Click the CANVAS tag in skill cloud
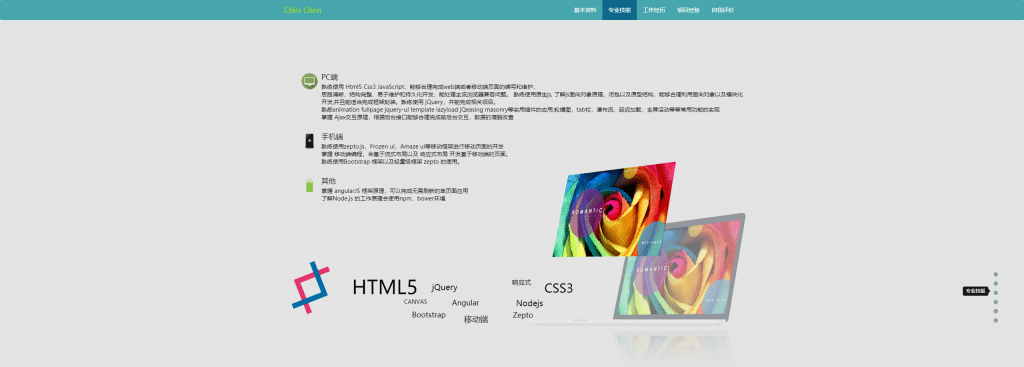 pyautogui.click(x=415, y=302)
